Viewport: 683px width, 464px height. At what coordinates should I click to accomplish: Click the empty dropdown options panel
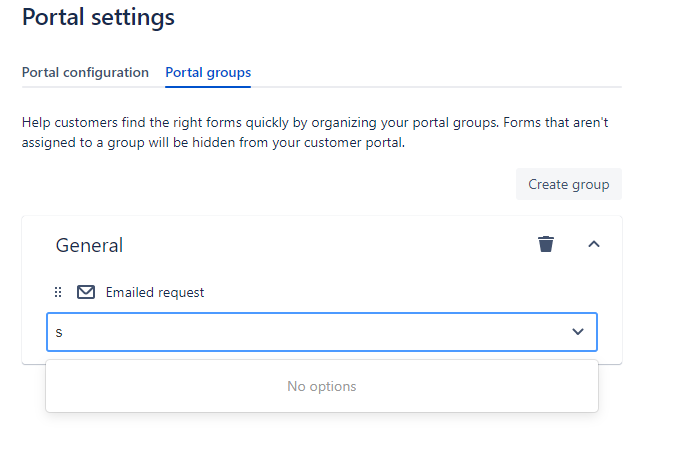coord(322,386)
